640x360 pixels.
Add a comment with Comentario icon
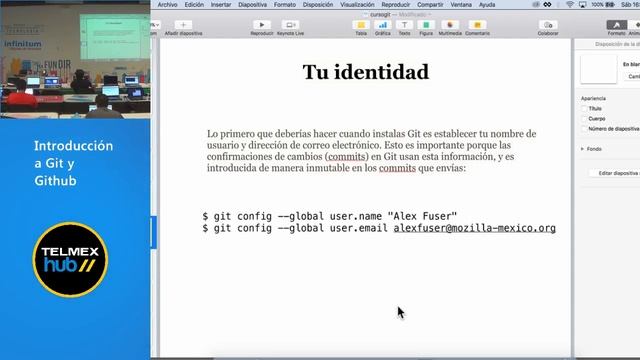[x=477, y=25]
